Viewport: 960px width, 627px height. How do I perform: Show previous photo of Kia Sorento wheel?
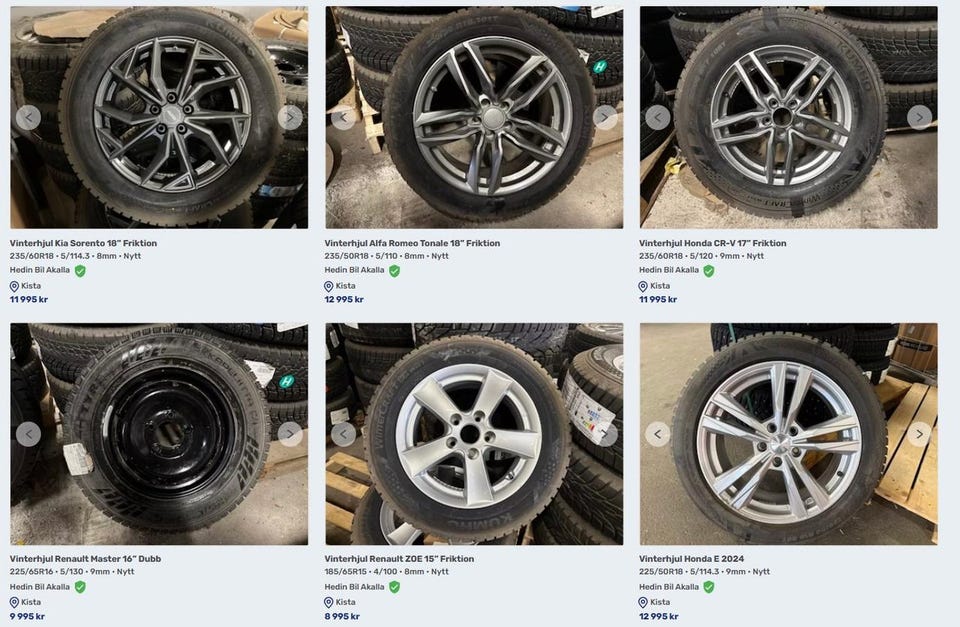point(28,117)
